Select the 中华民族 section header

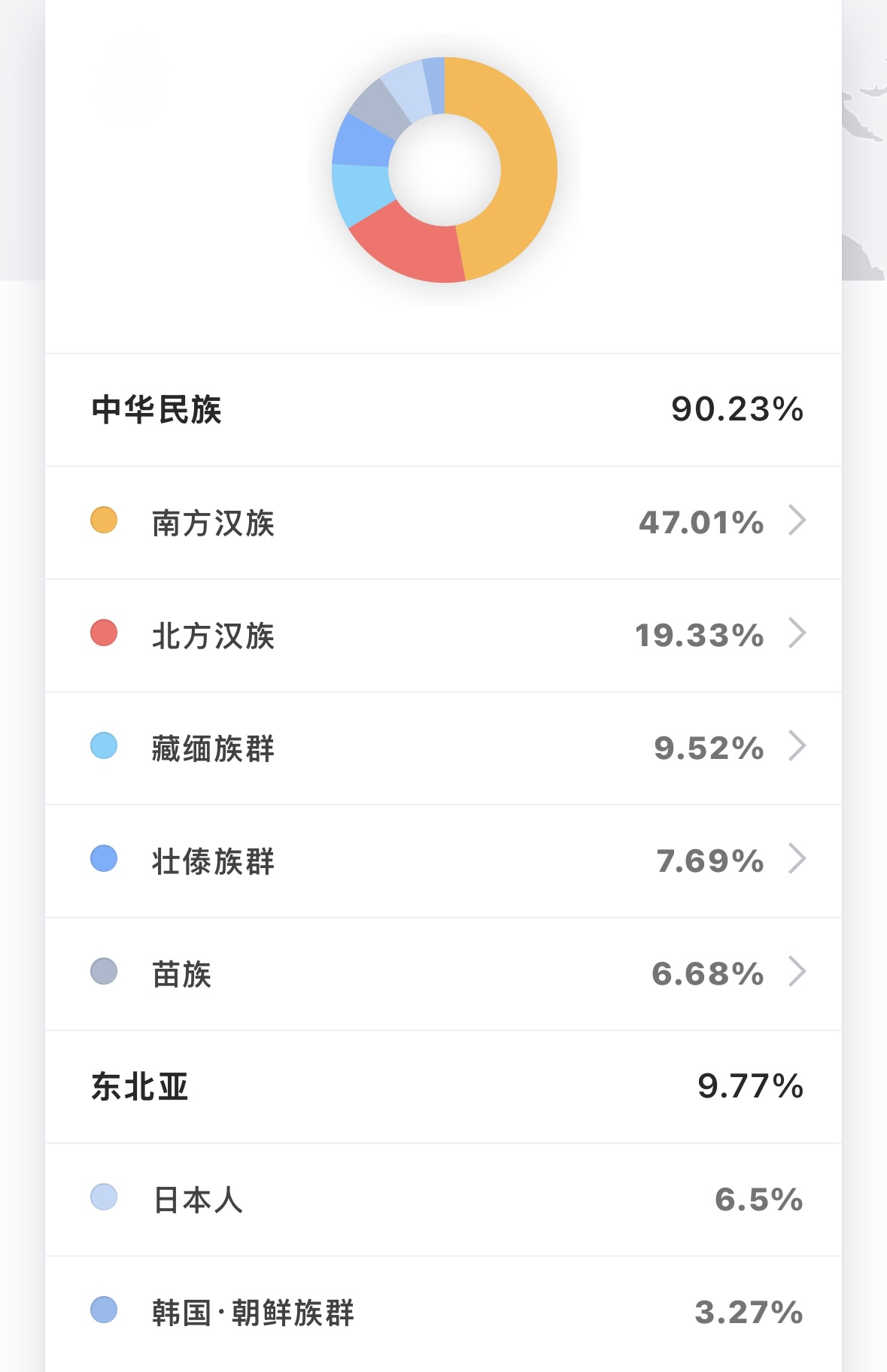click(156, 410)
